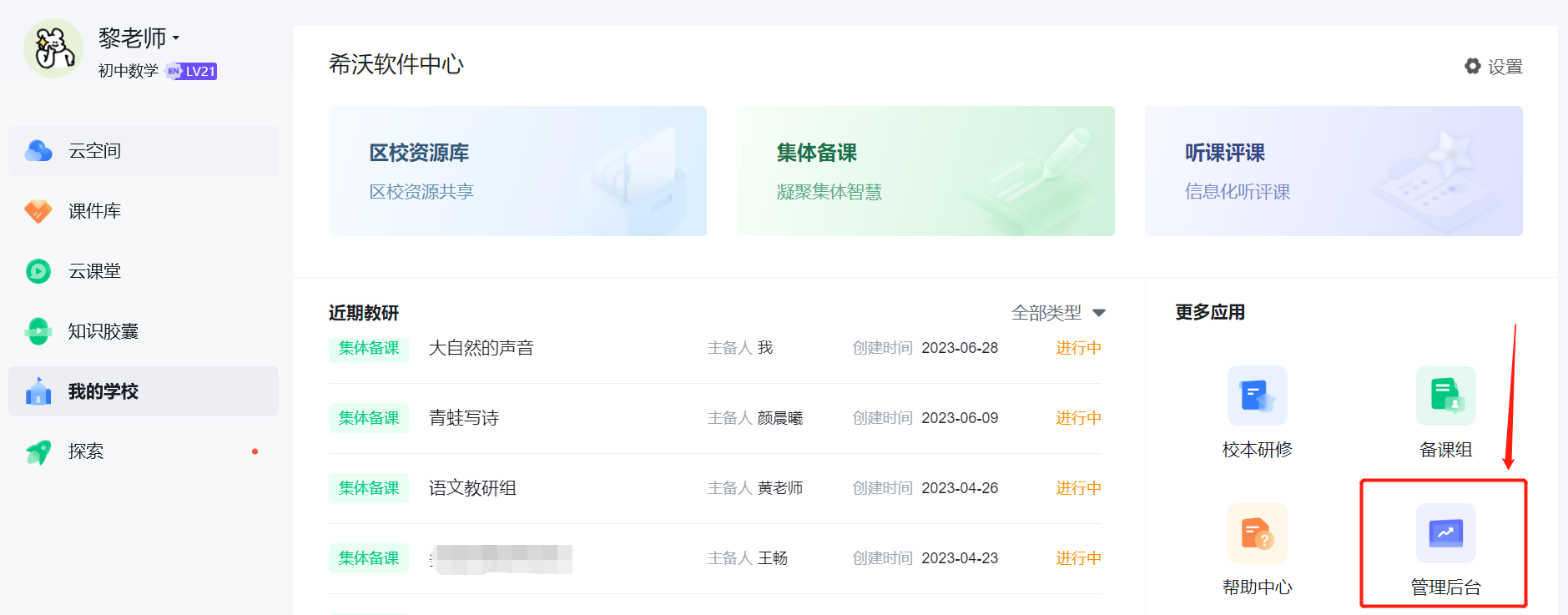The image size is (1568, 615).
Task: Click the 管理后台 label
Action: [x=1446, y=587]
